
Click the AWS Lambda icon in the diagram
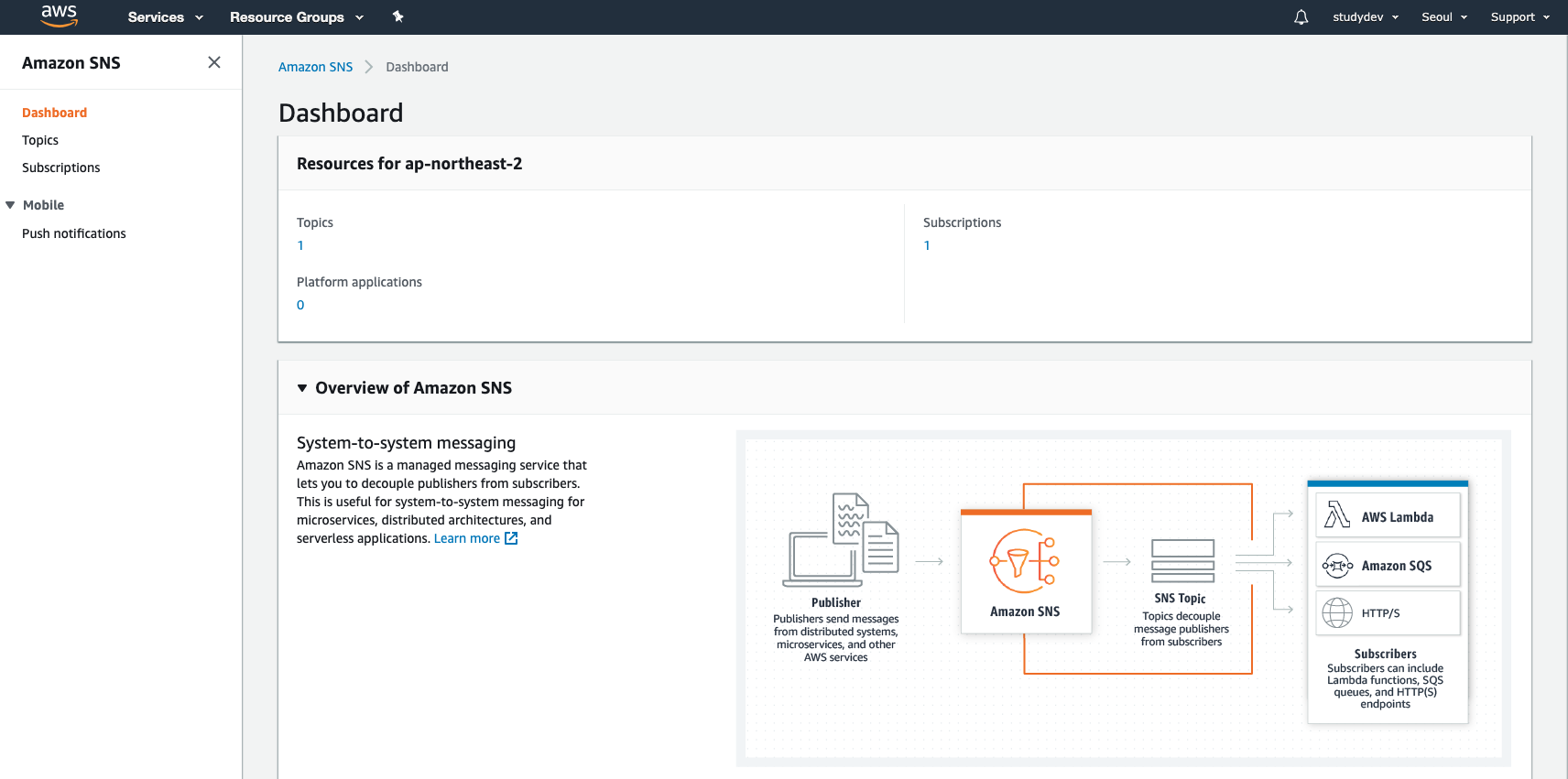coord(1337,515)
